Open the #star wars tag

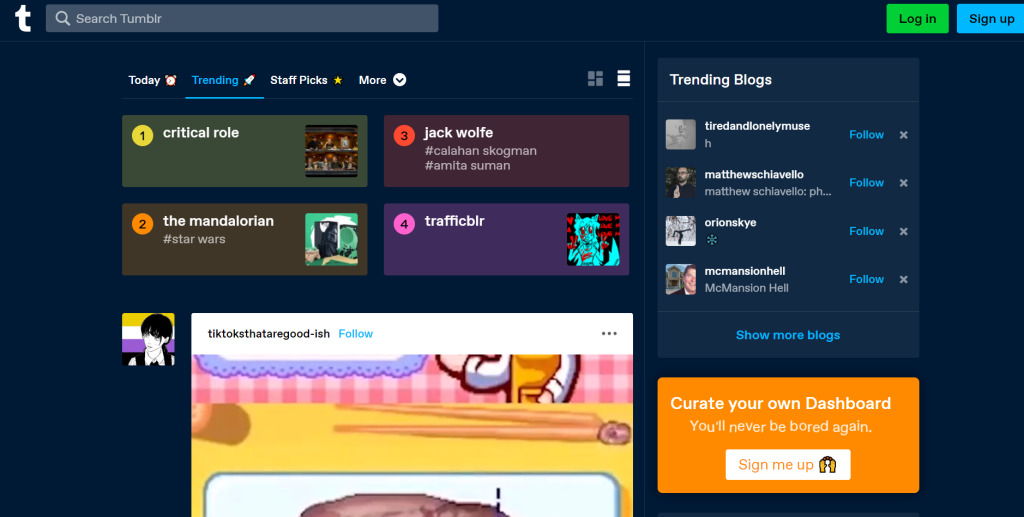(194, 239)
